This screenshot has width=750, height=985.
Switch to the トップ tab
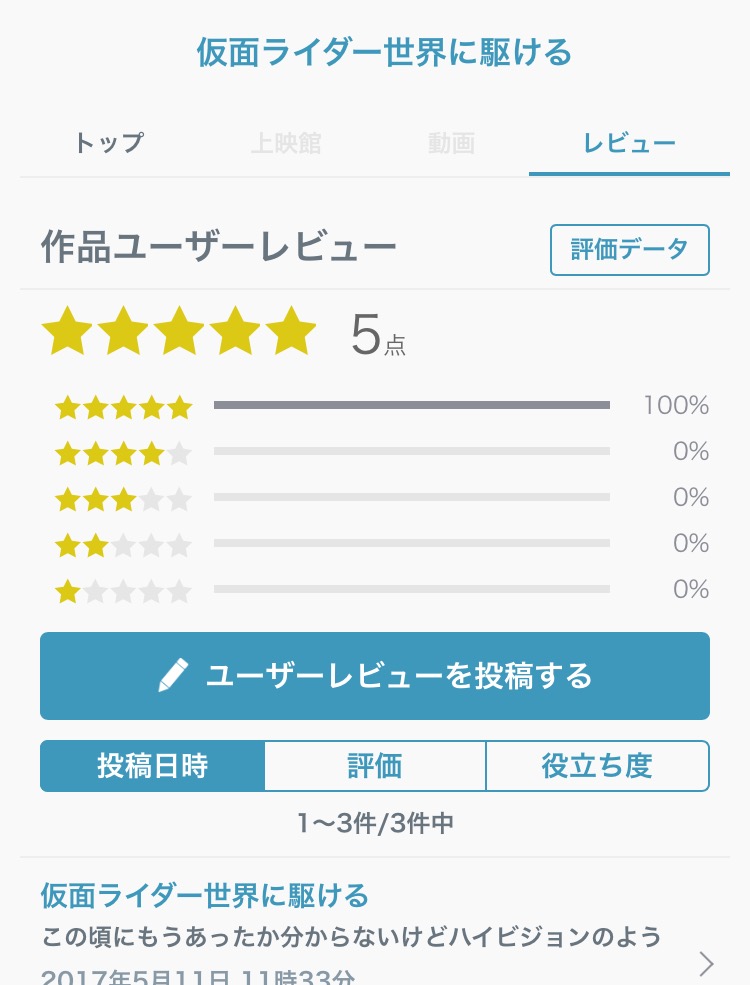[x=109, y=144]
